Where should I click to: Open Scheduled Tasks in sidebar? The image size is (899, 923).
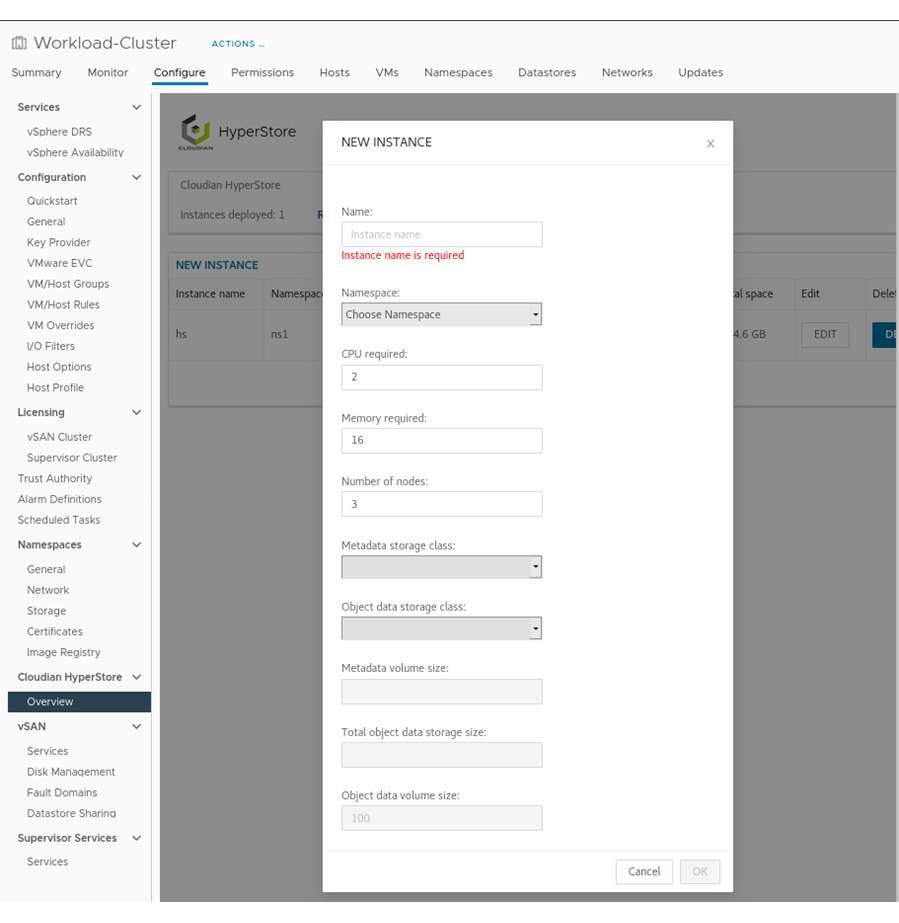[59, 520]
